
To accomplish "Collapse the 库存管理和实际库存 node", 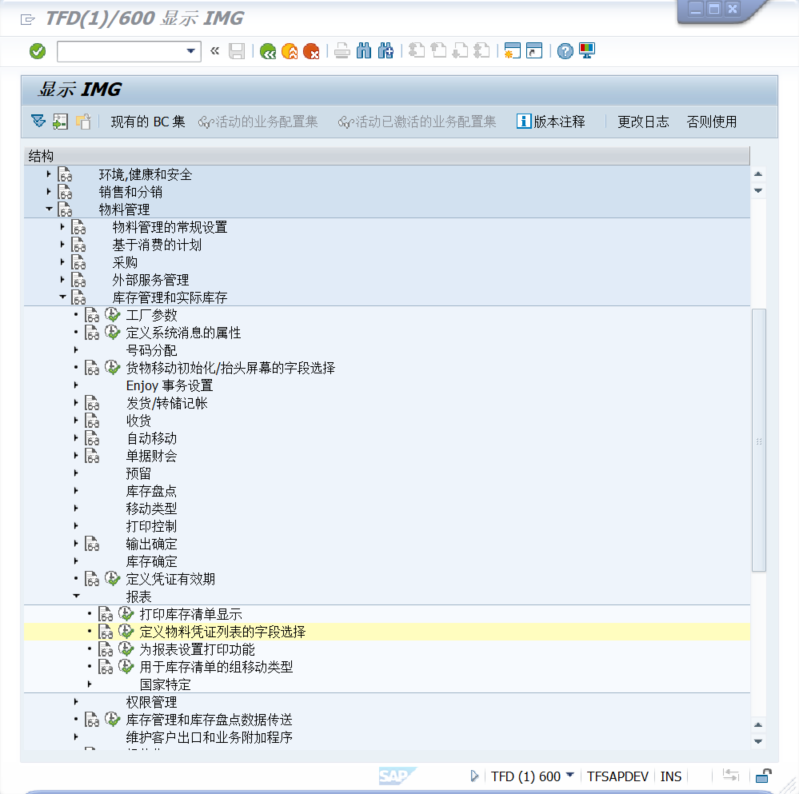I will coord(62,297).
